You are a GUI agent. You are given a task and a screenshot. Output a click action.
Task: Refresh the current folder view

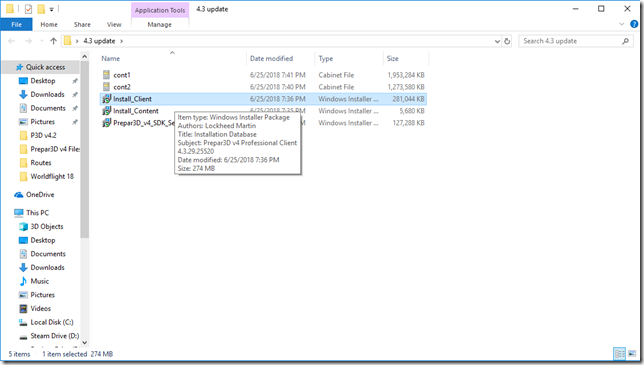[x=507, y=41]
